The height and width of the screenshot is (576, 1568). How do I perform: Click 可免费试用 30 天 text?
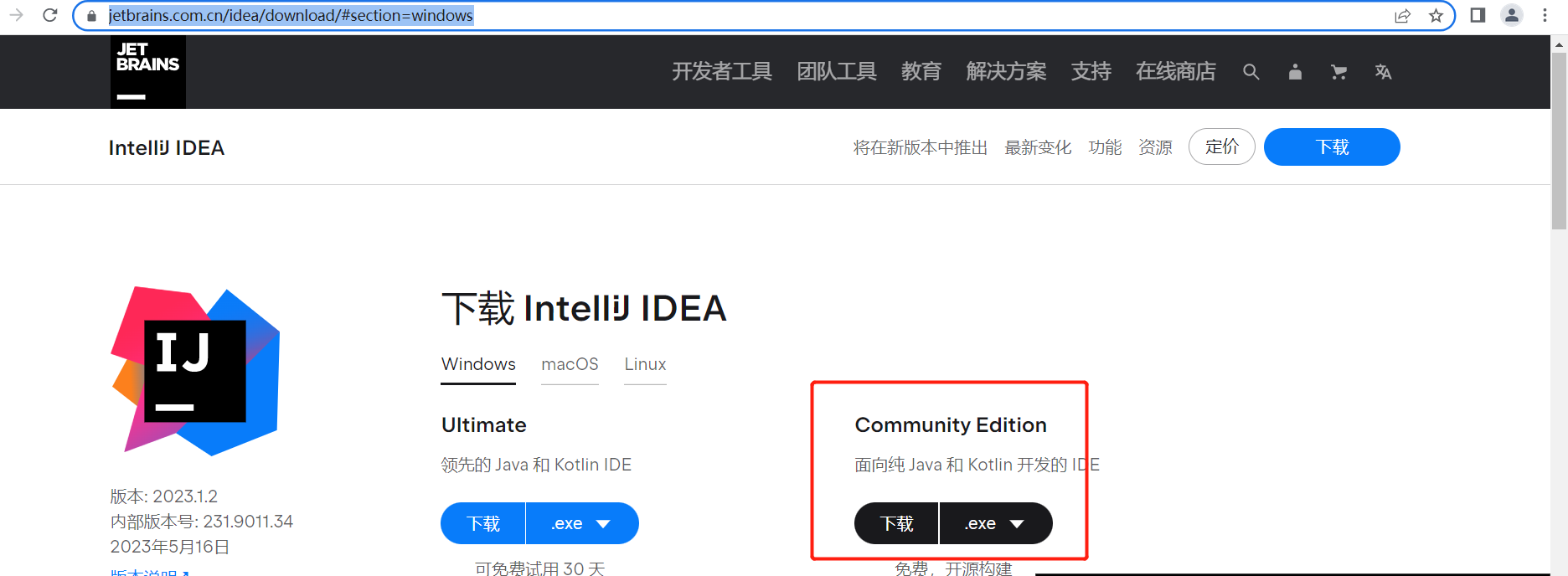click(539, 568)
